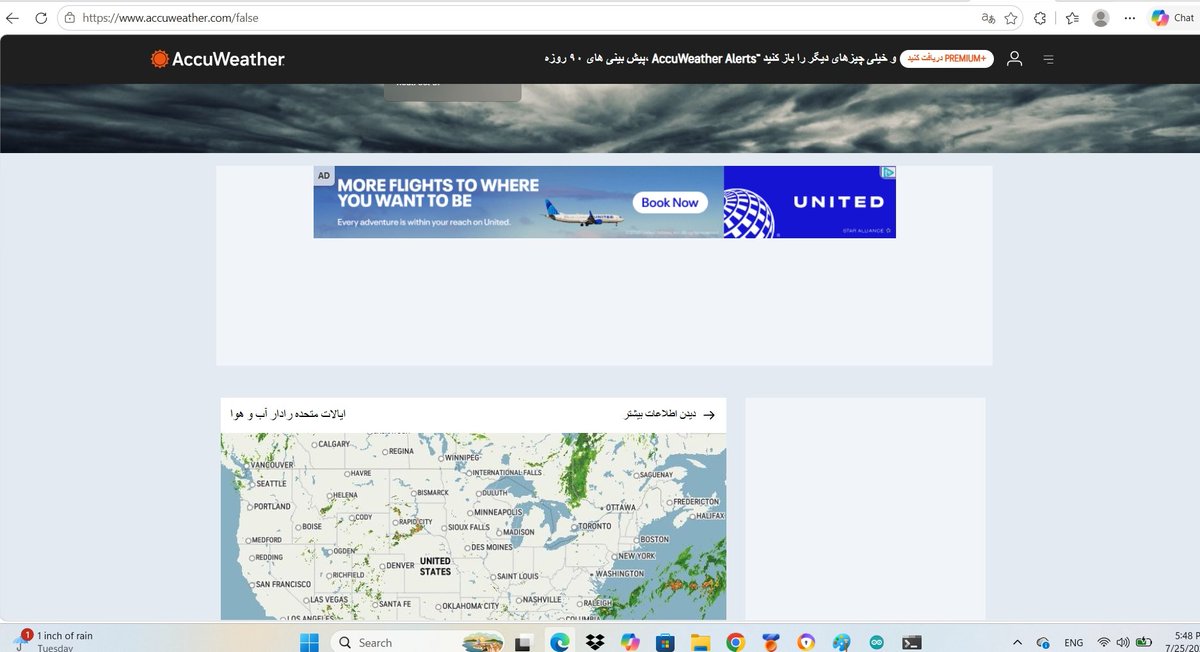Click 'MORE FLIGHTS TO WHERE YOU WANT TO BE' ad text
The height and width of the screenshot is (652, 1200).
click(438, 193)
